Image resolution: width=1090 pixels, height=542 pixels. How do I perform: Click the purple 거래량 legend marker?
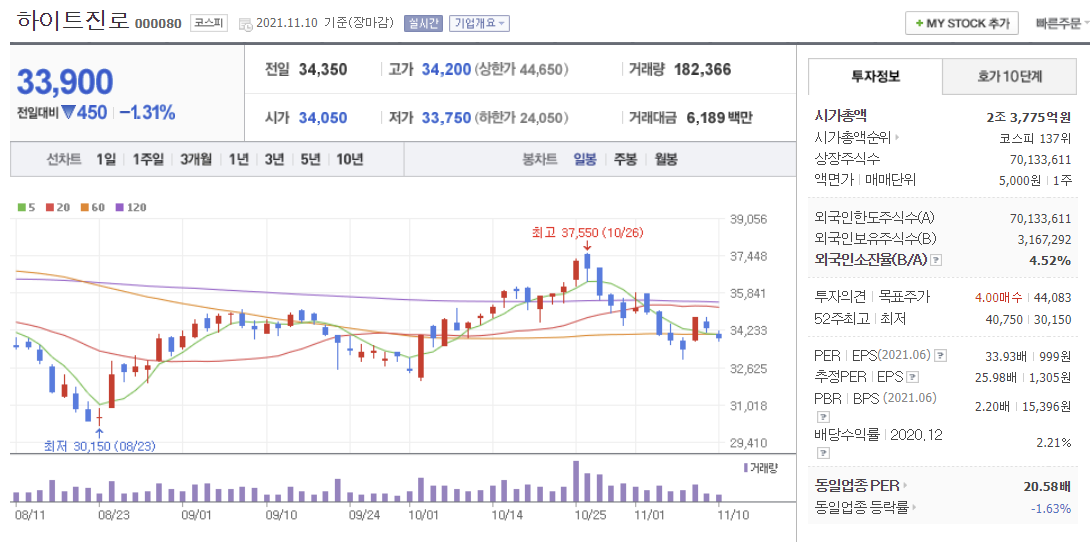pos(746,468)
